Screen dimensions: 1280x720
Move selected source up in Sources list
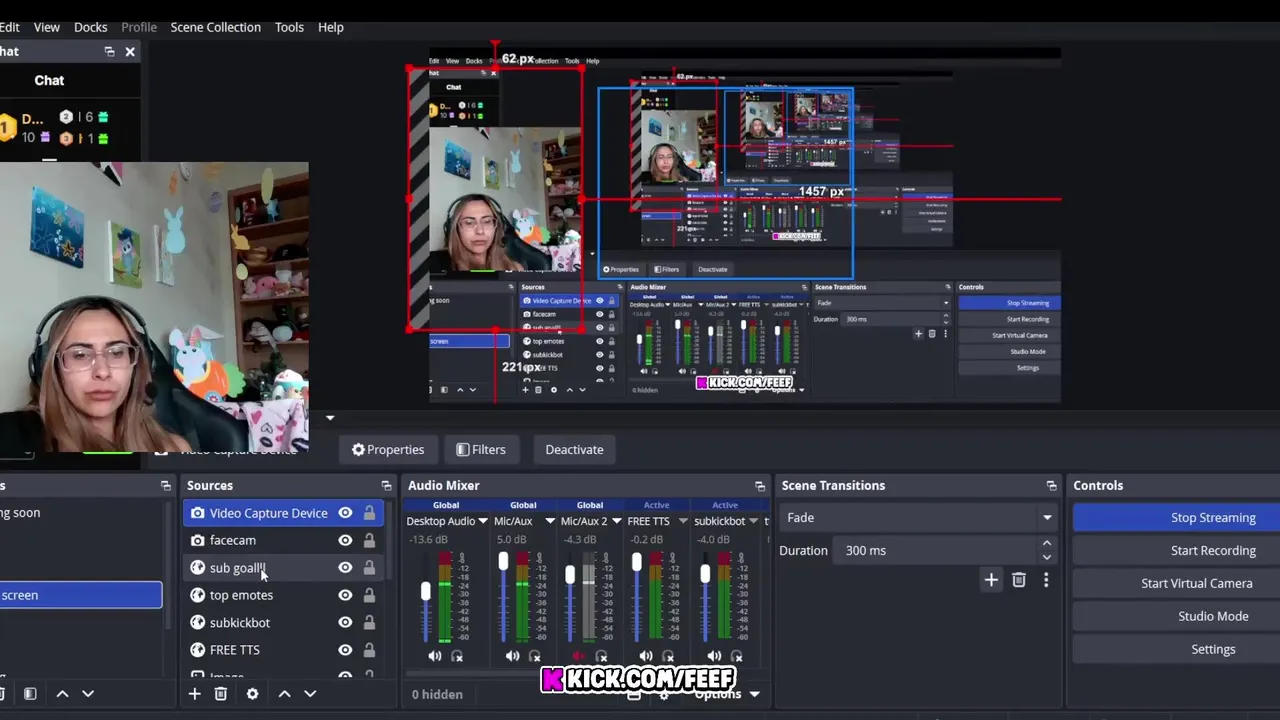point(284,694)
